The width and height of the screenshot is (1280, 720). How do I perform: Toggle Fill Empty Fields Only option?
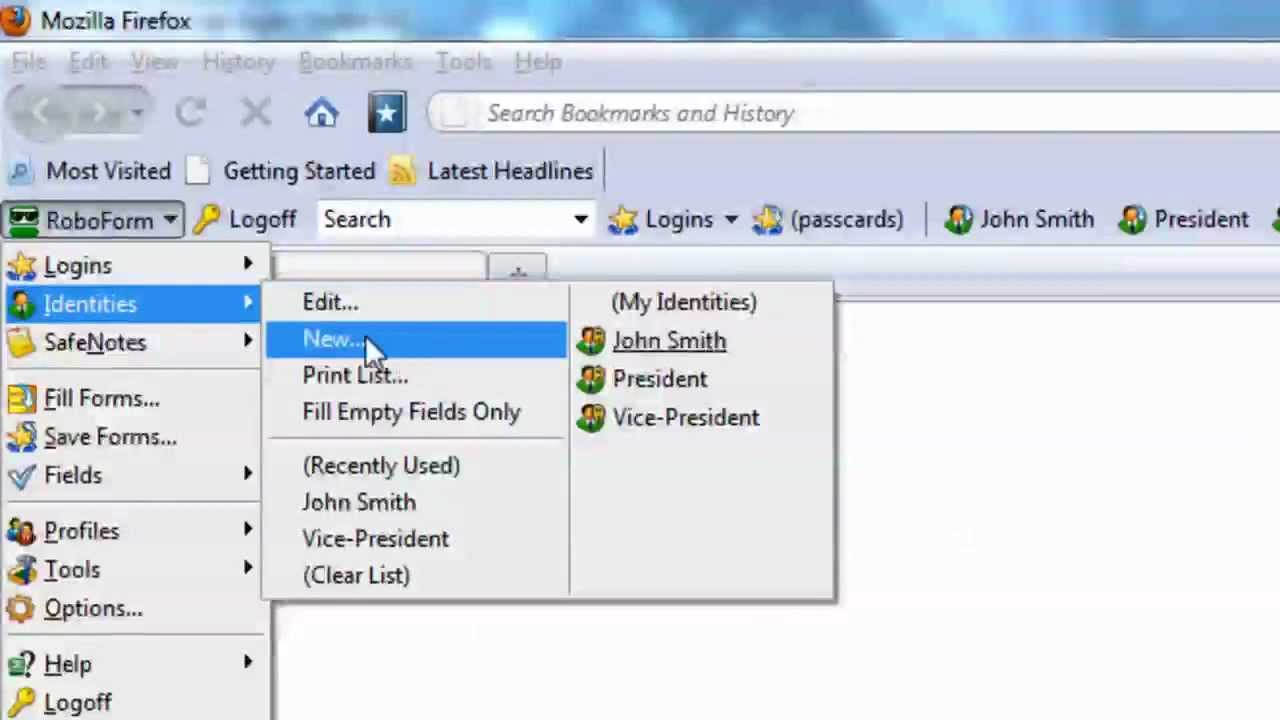[411, 412]
